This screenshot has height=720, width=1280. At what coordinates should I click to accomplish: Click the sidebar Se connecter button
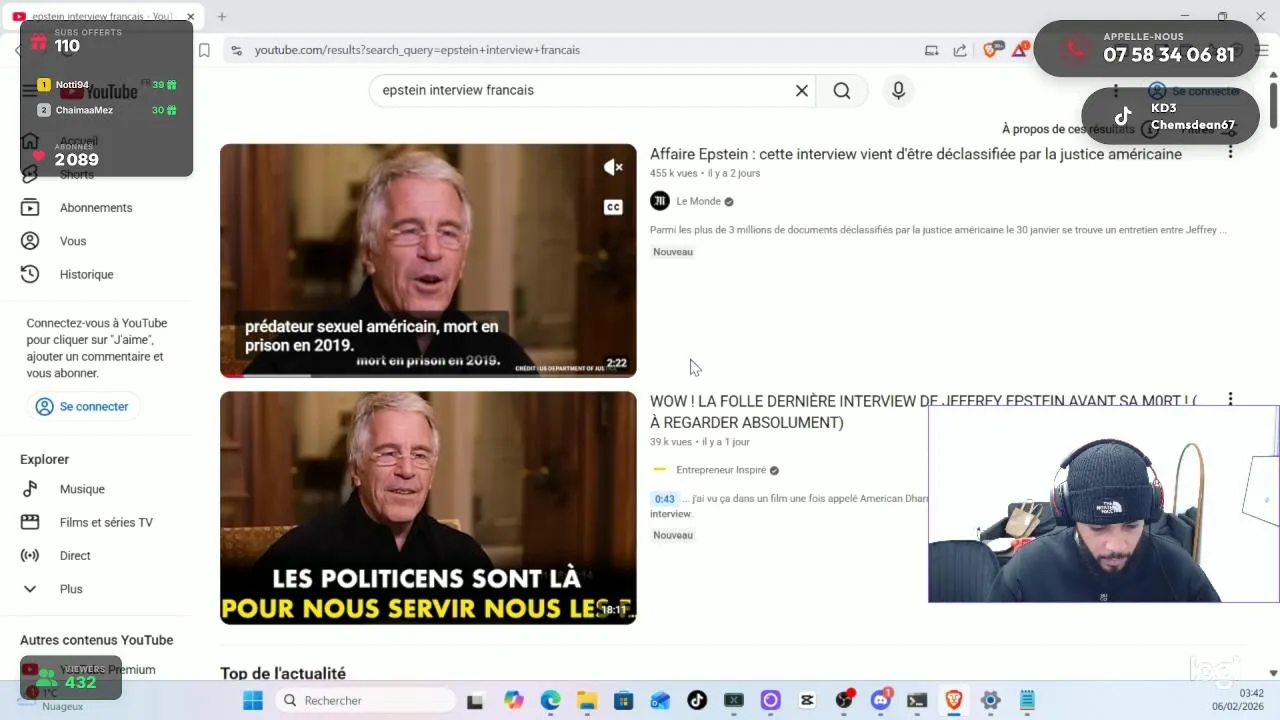click(83, 407)
